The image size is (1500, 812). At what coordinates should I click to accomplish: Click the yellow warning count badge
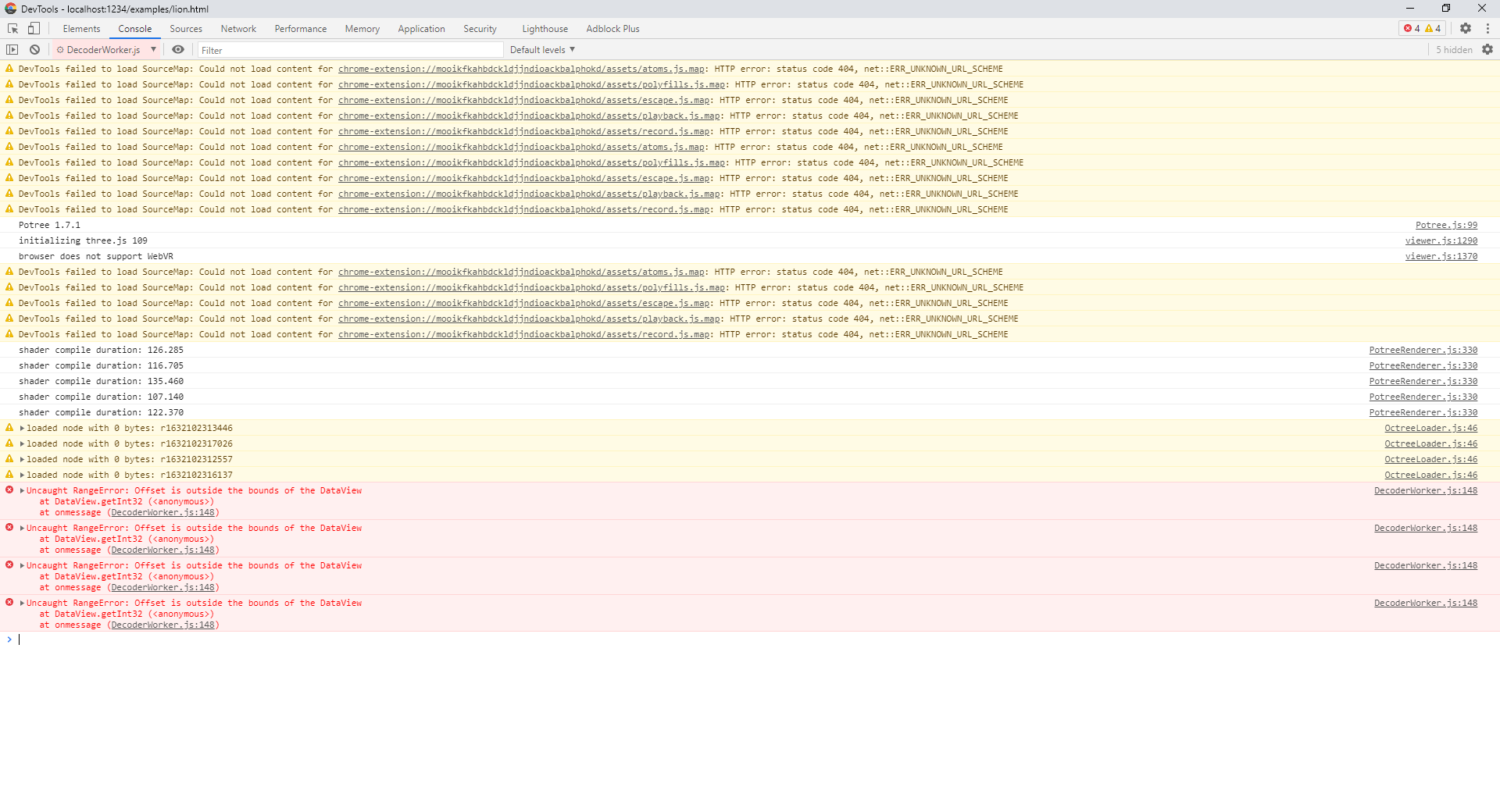click(1433, 28)
